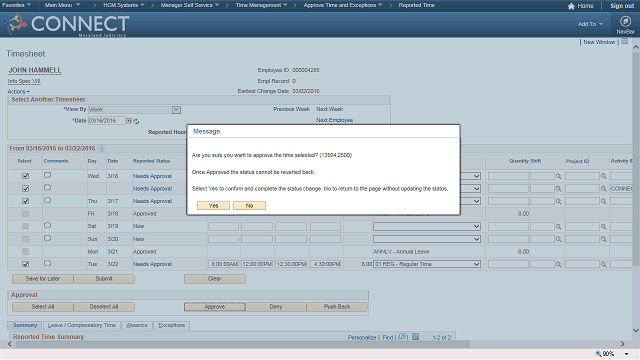Click Project ID lookup magnifier in Wed 3/16 row
The width and height of the screenshot is (640, 360).
(603, 176)
